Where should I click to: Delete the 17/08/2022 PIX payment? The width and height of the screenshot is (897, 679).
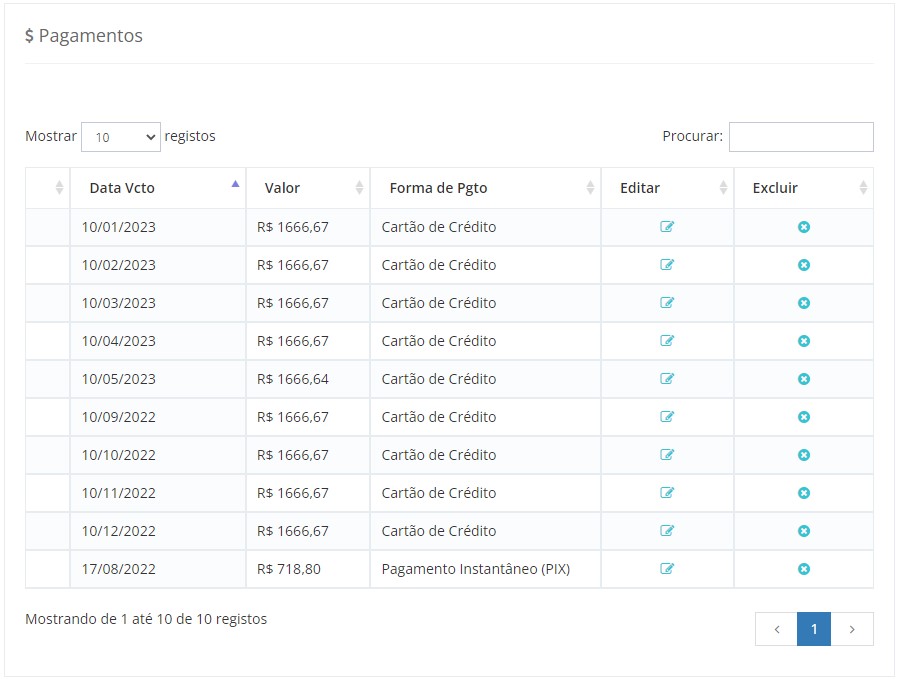click(x=803, y=569)
